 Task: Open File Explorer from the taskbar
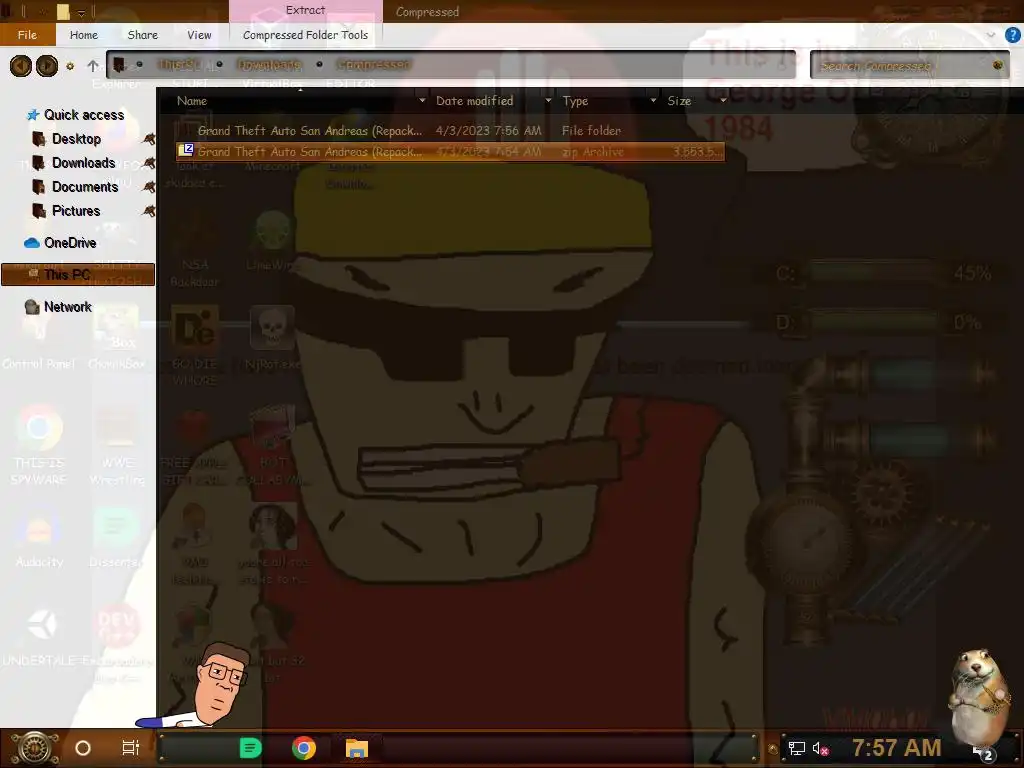[357, 748]
